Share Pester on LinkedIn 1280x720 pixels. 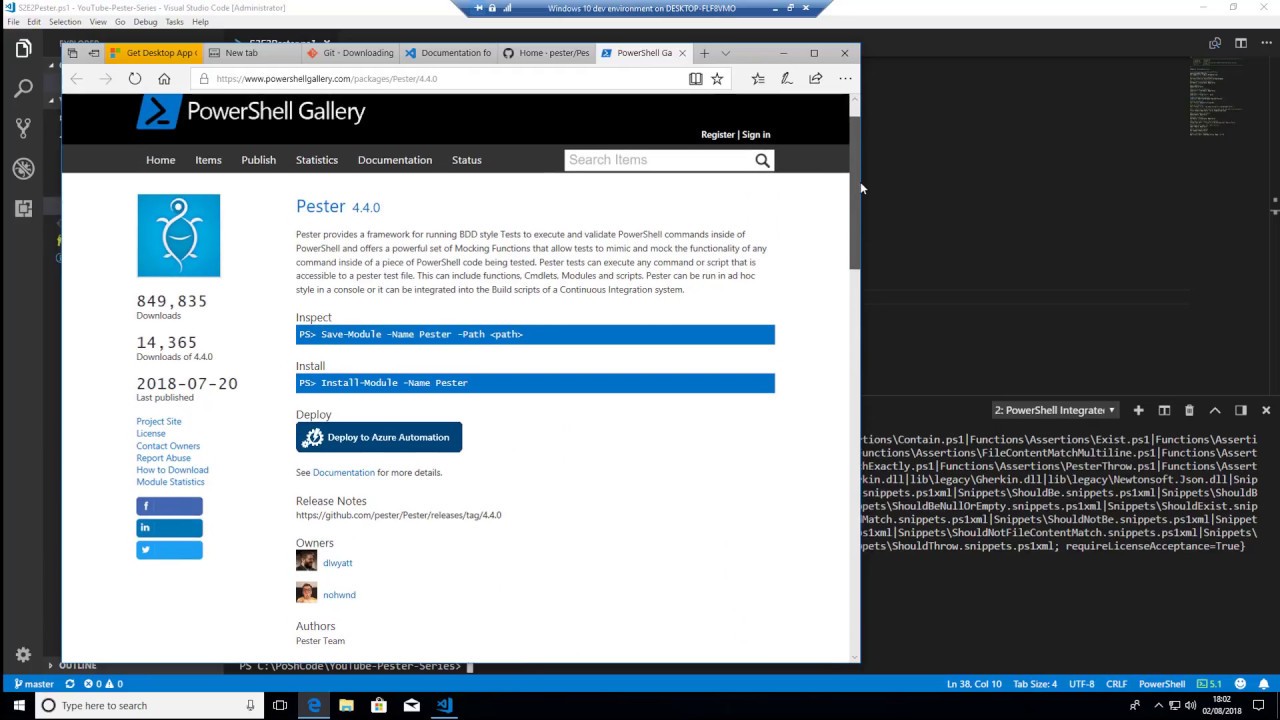coord(169,528)
